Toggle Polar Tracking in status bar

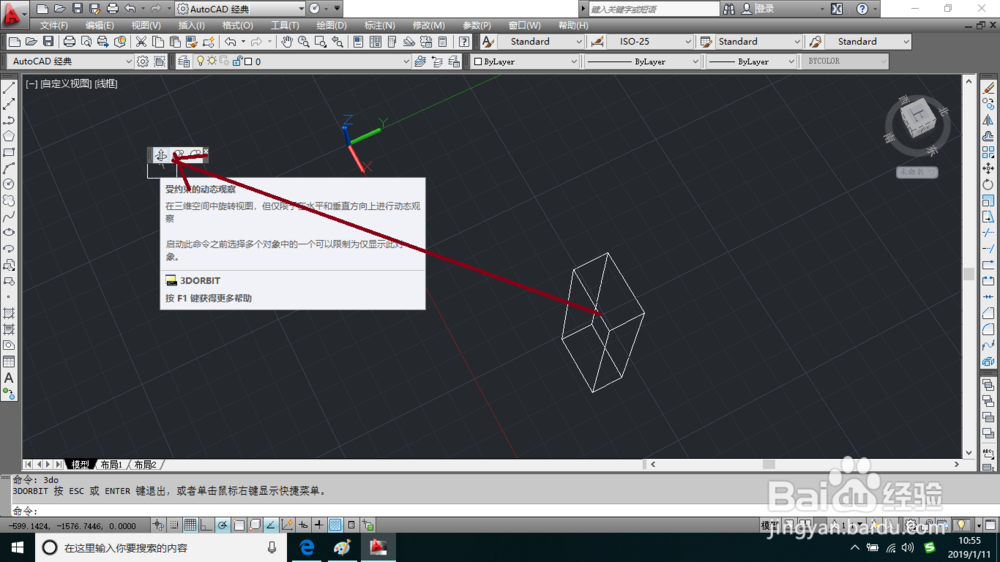[222, 525]
